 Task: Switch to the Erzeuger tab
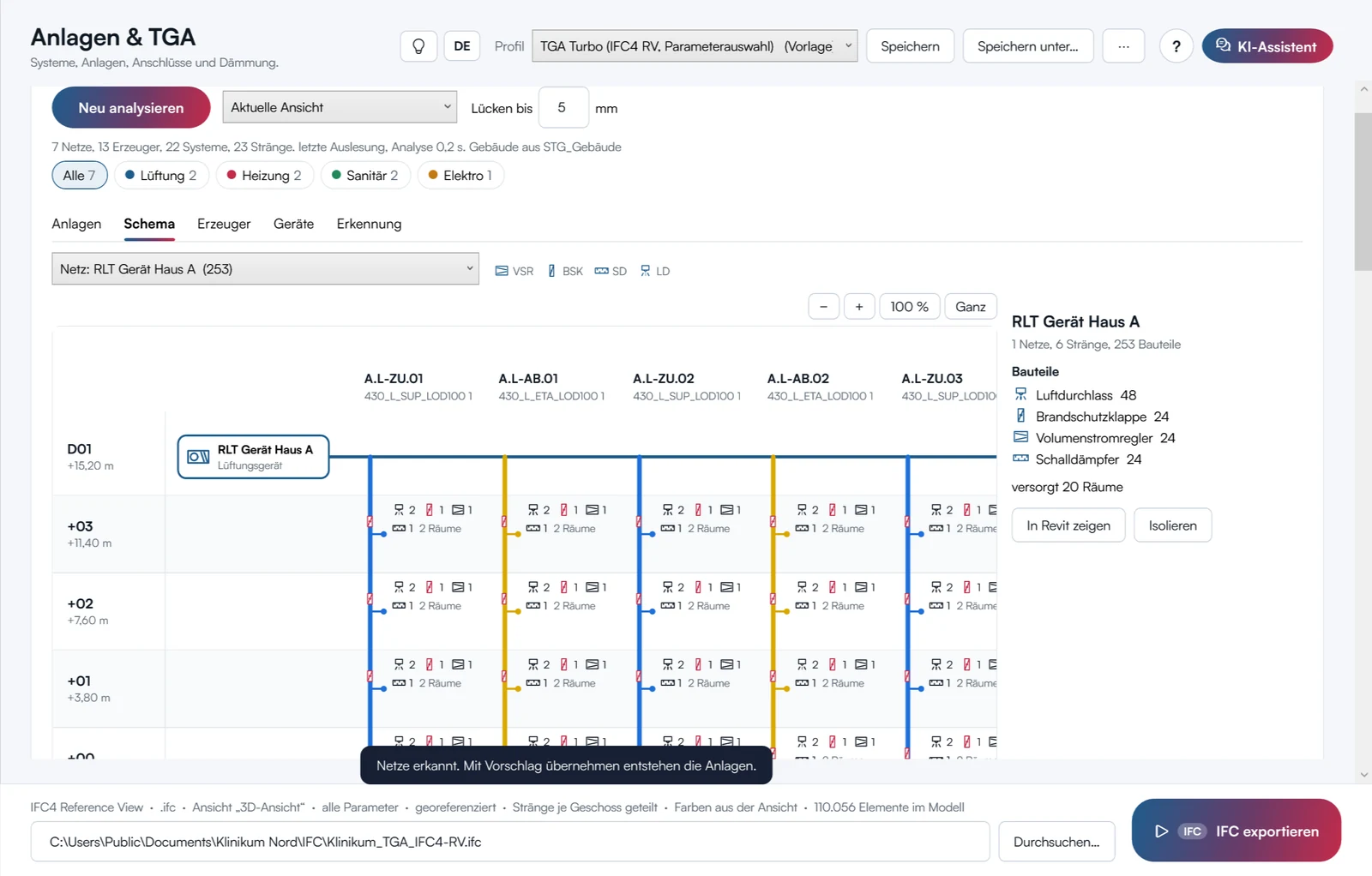pos(224,224)
